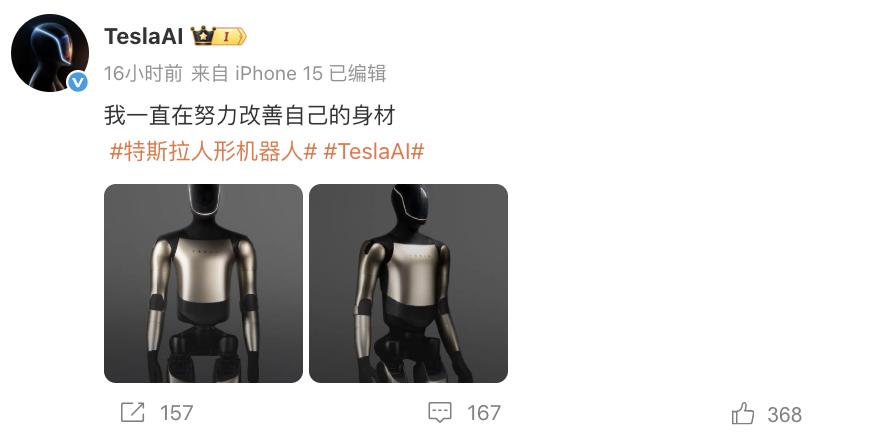View the front-facing robot photo
This screenshot has width=882, height=440.
[204, 284]
